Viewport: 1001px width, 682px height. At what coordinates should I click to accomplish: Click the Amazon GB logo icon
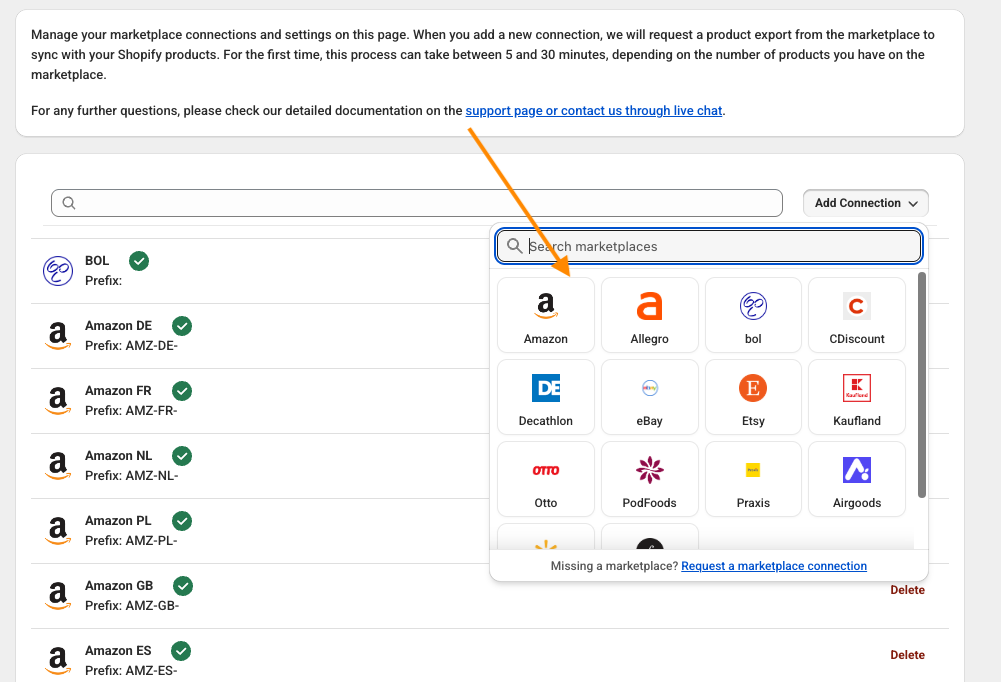point(58,596)
